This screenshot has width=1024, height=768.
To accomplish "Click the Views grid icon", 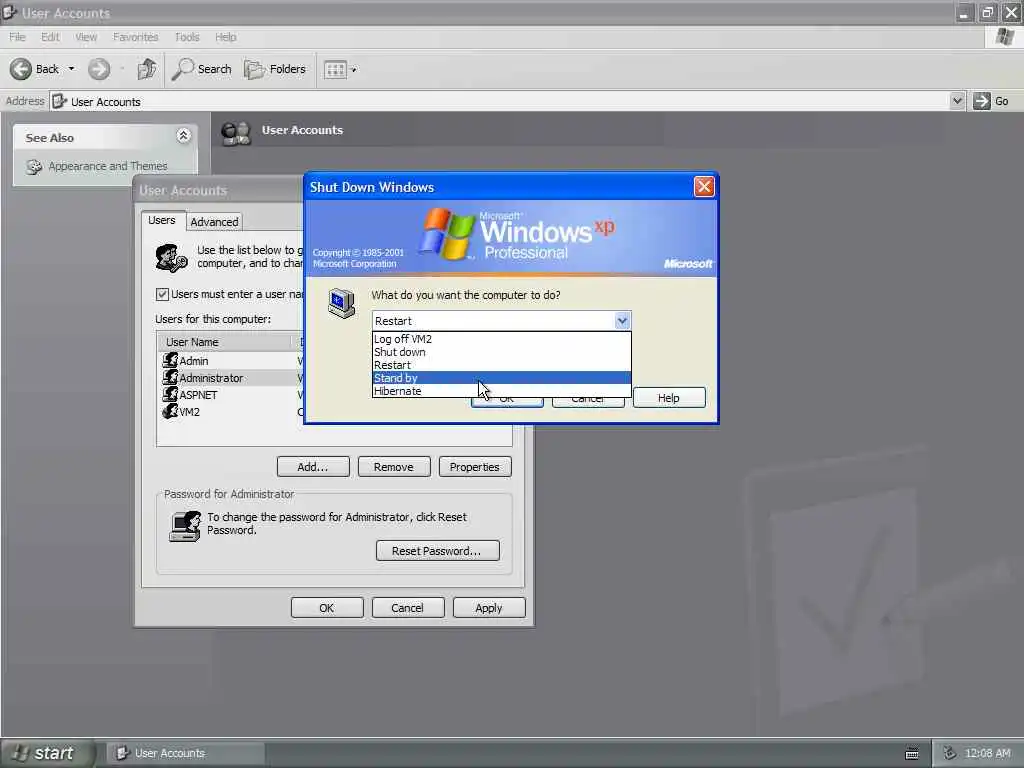I will pyautogui.click(x=335, y=70).
